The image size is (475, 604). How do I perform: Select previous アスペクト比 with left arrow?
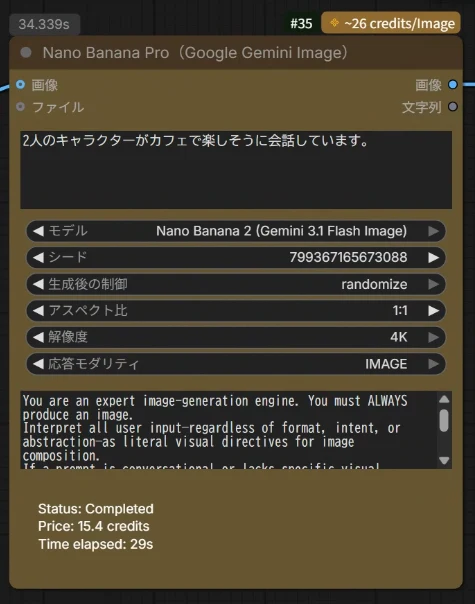tap(38, 310)
